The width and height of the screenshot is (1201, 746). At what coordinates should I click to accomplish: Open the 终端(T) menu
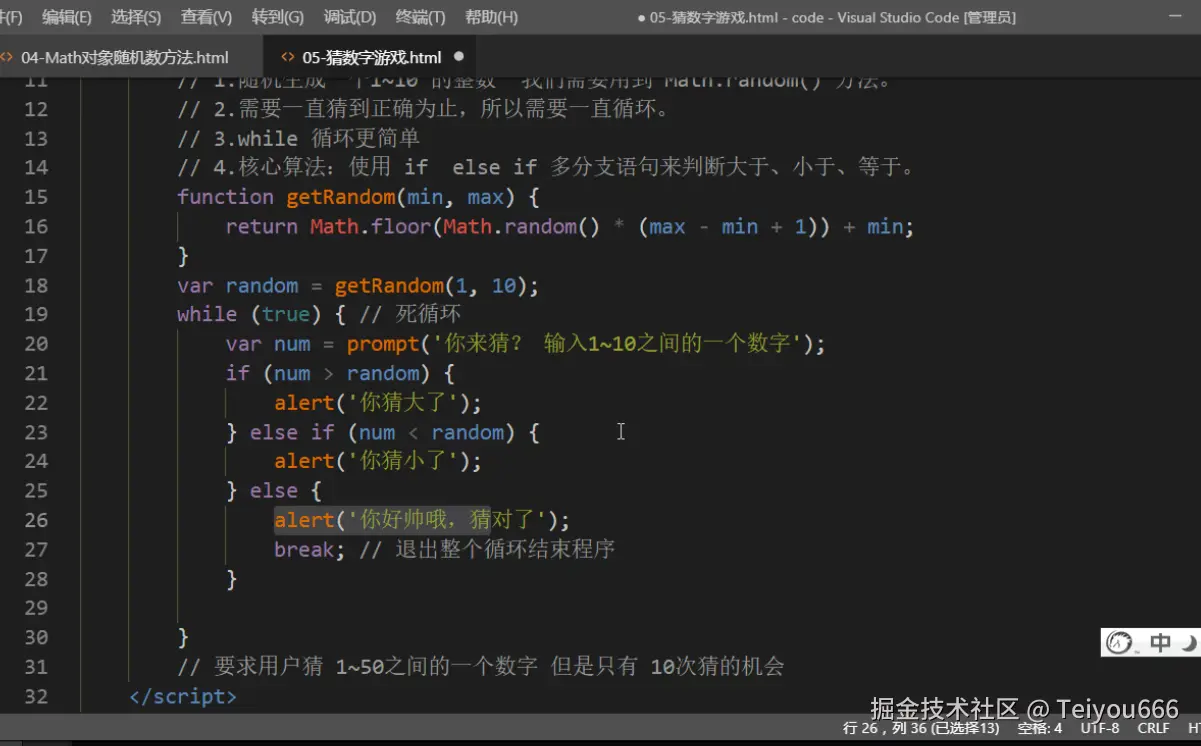421,17
